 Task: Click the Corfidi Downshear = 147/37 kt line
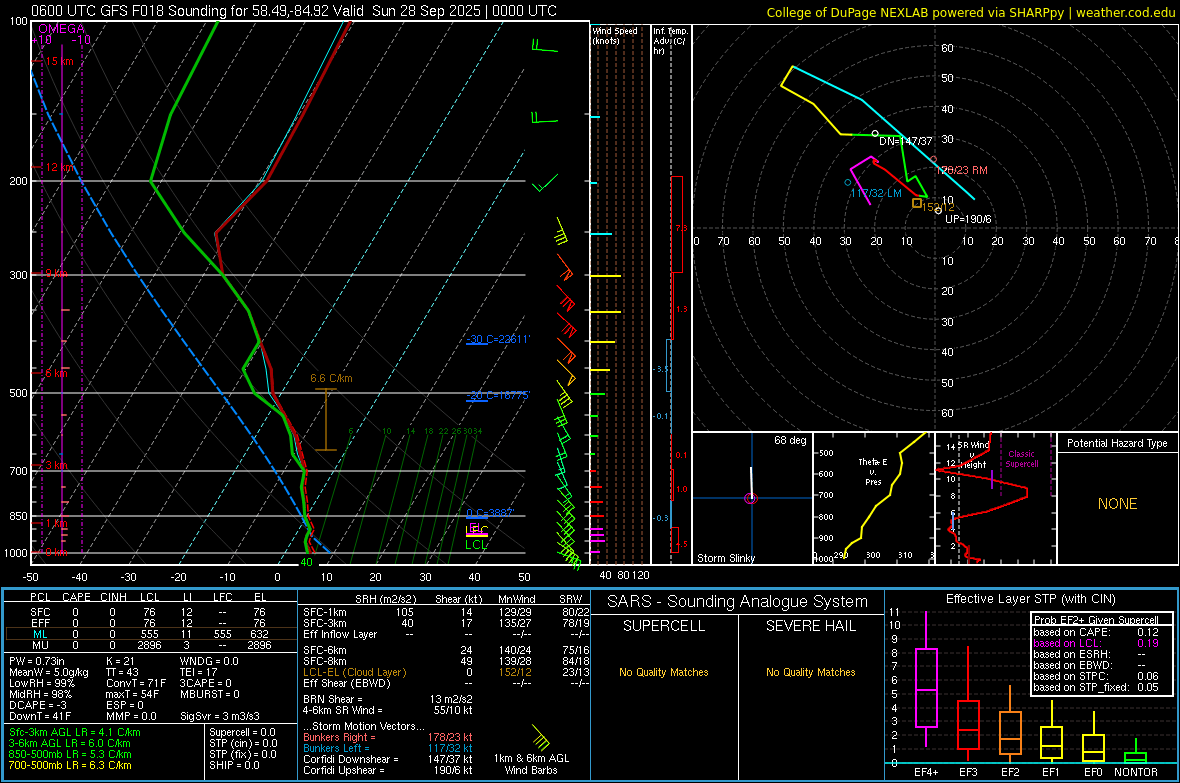(388, 759)
